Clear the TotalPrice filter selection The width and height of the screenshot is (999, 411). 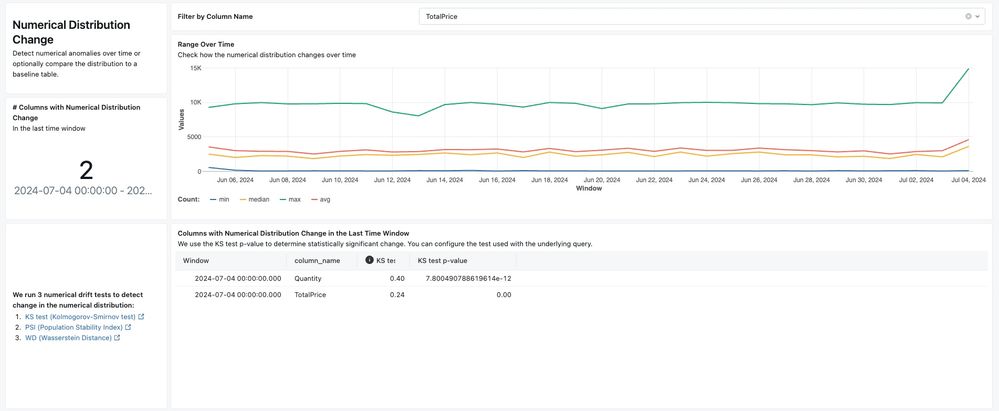[968, 17]
